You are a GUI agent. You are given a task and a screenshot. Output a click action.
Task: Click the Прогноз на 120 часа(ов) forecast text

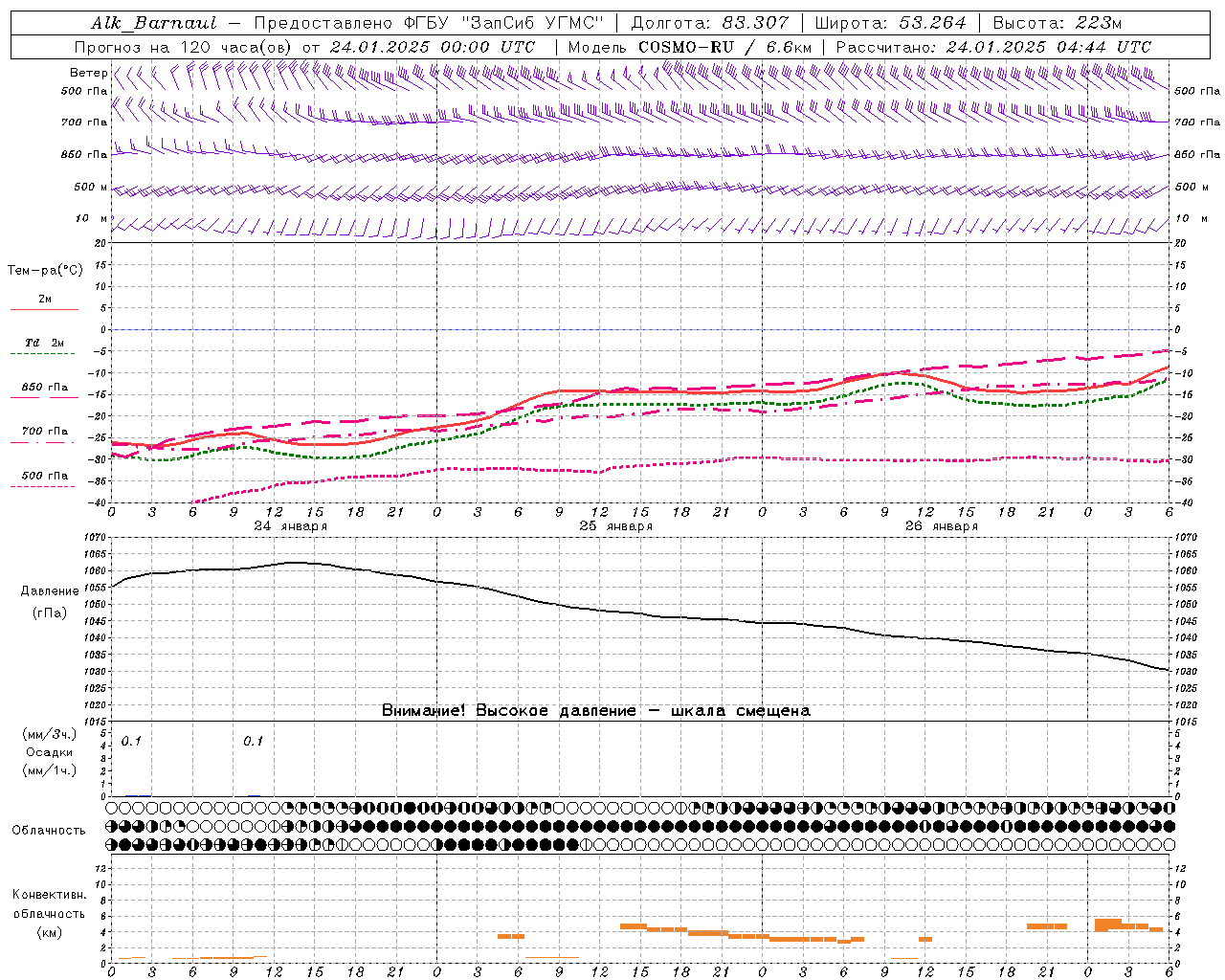[185, 47]
